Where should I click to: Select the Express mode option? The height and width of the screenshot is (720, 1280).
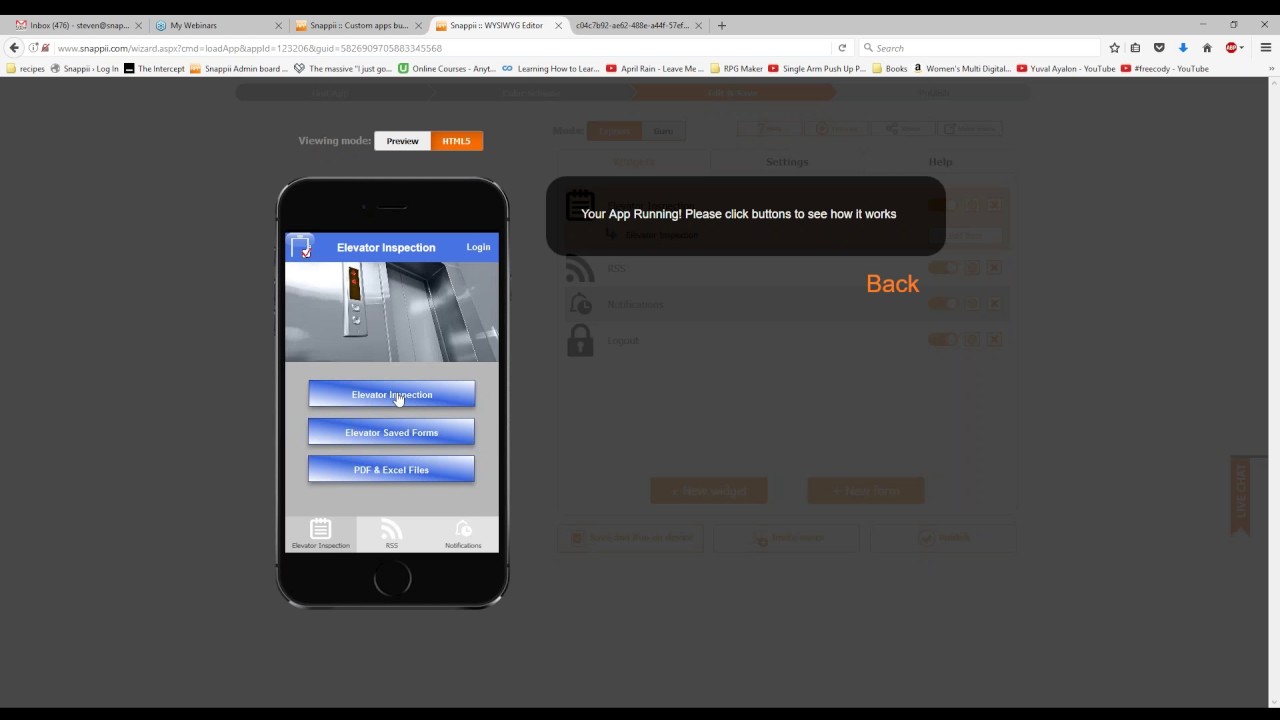[x=615, y=131]
